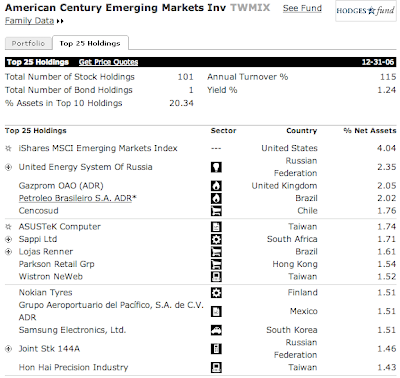The image size is (400, 378).
Task: Click the Hodges fund logo banner
Action: (366, 11)
